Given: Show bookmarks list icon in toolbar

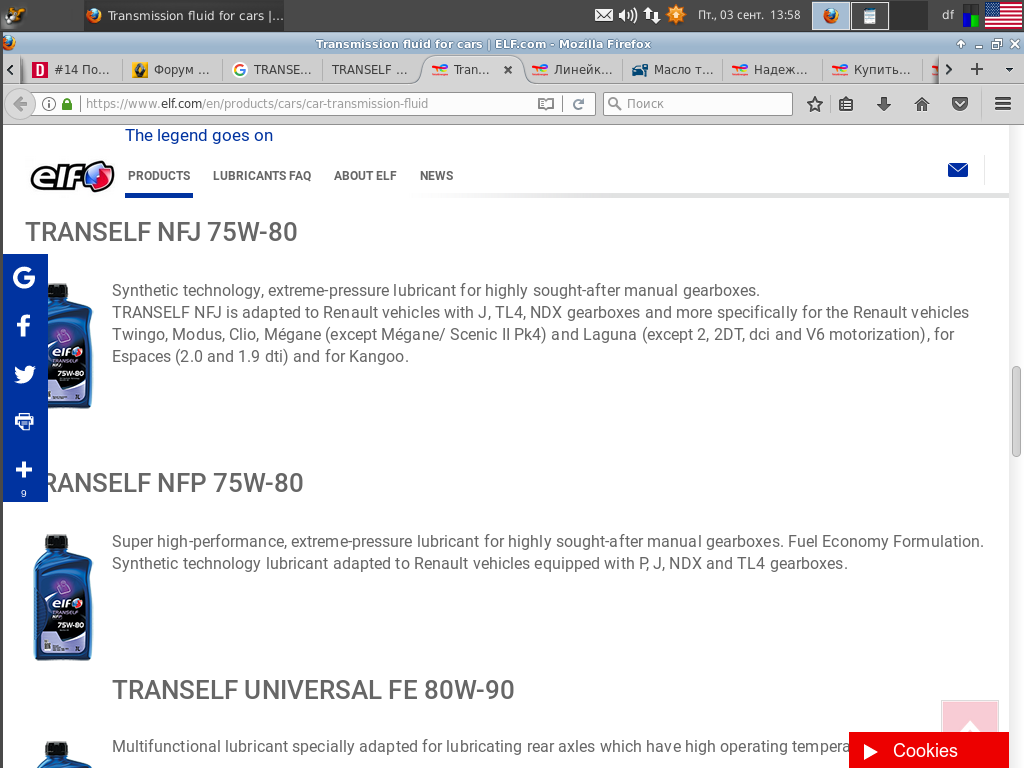Looking at the screenshot, I should pyautogui.click(x=846, y=104).
